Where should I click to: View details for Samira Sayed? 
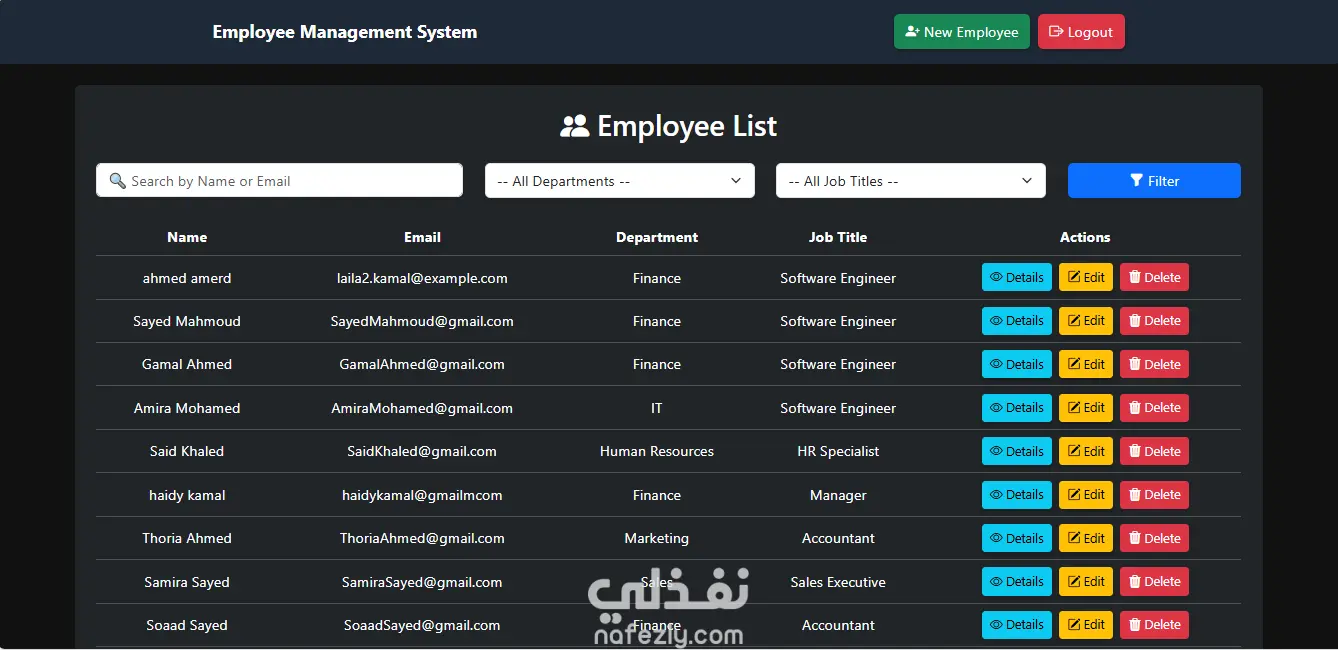point(1017,582)
